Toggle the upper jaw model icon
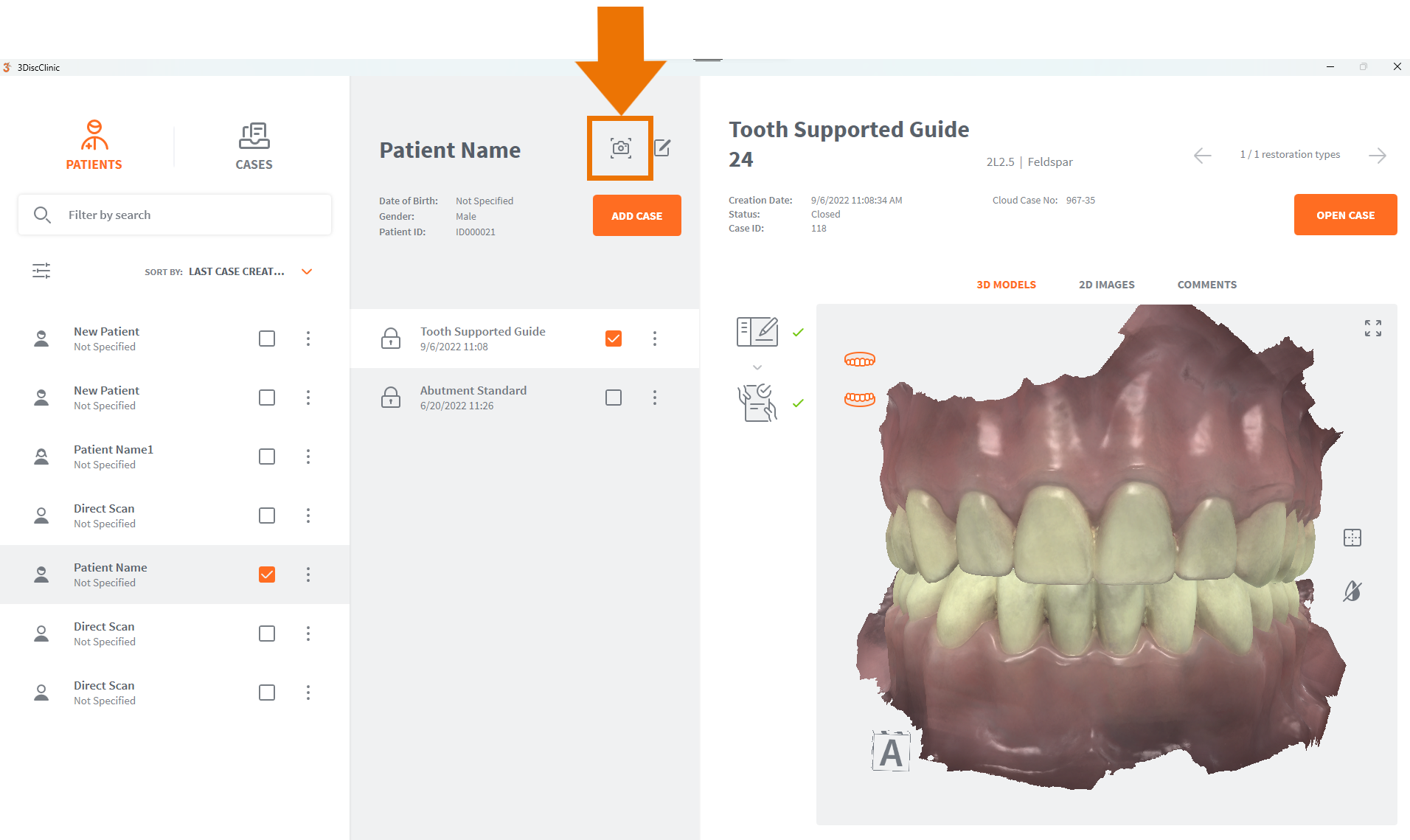Screen dimensions: 1410x840 coord(859,360)
